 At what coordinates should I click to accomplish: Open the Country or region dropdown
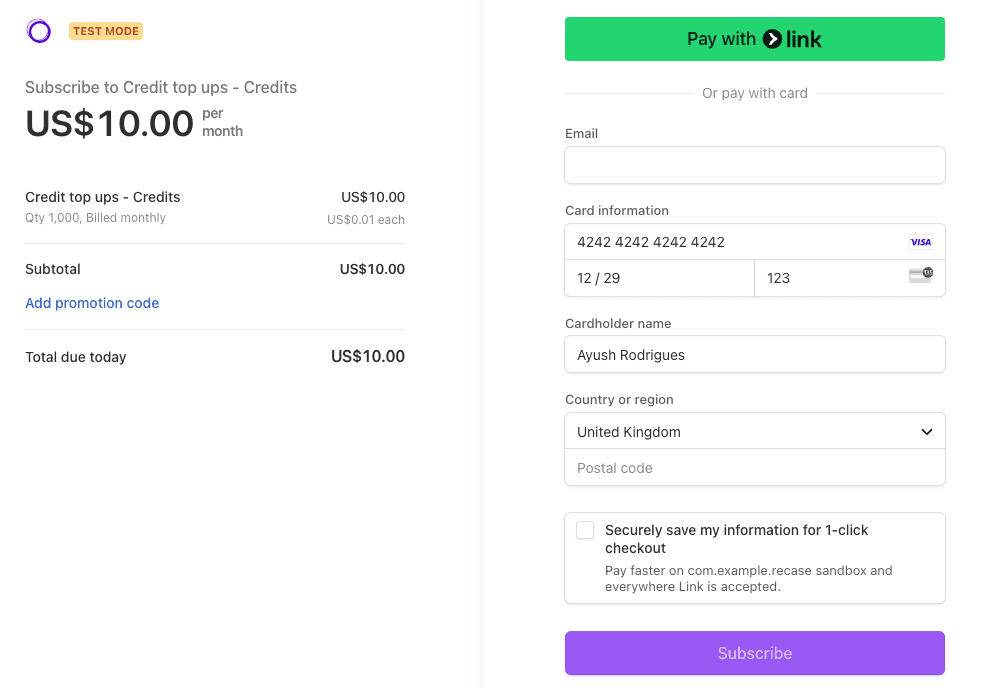point(755,432)
